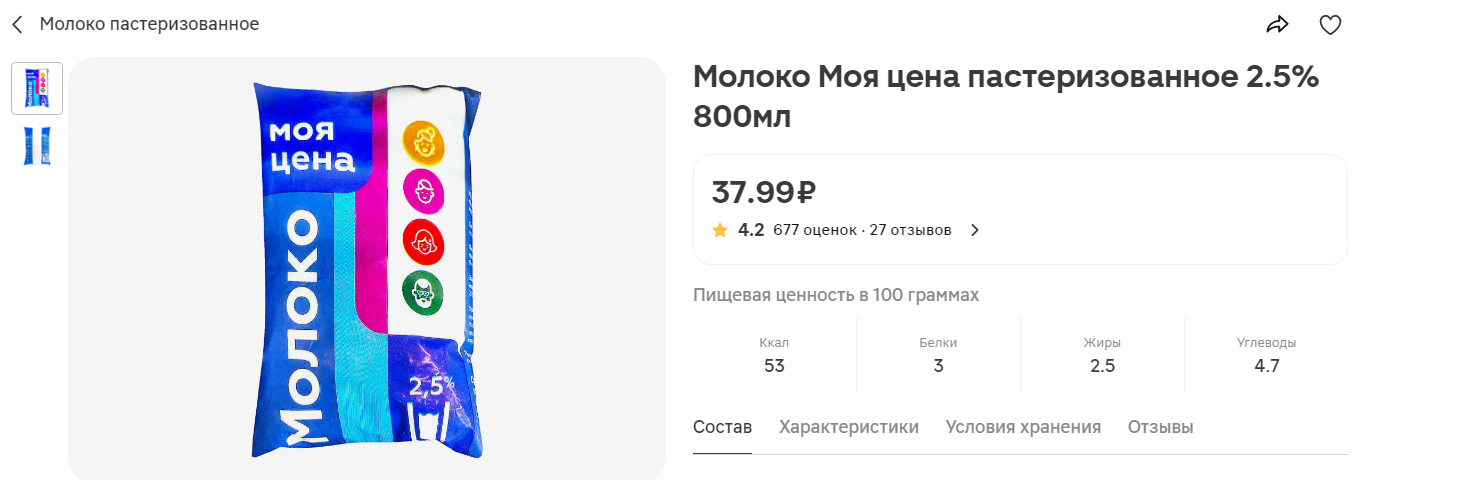Switch to the Отзывы tab

click(1160, 427)
